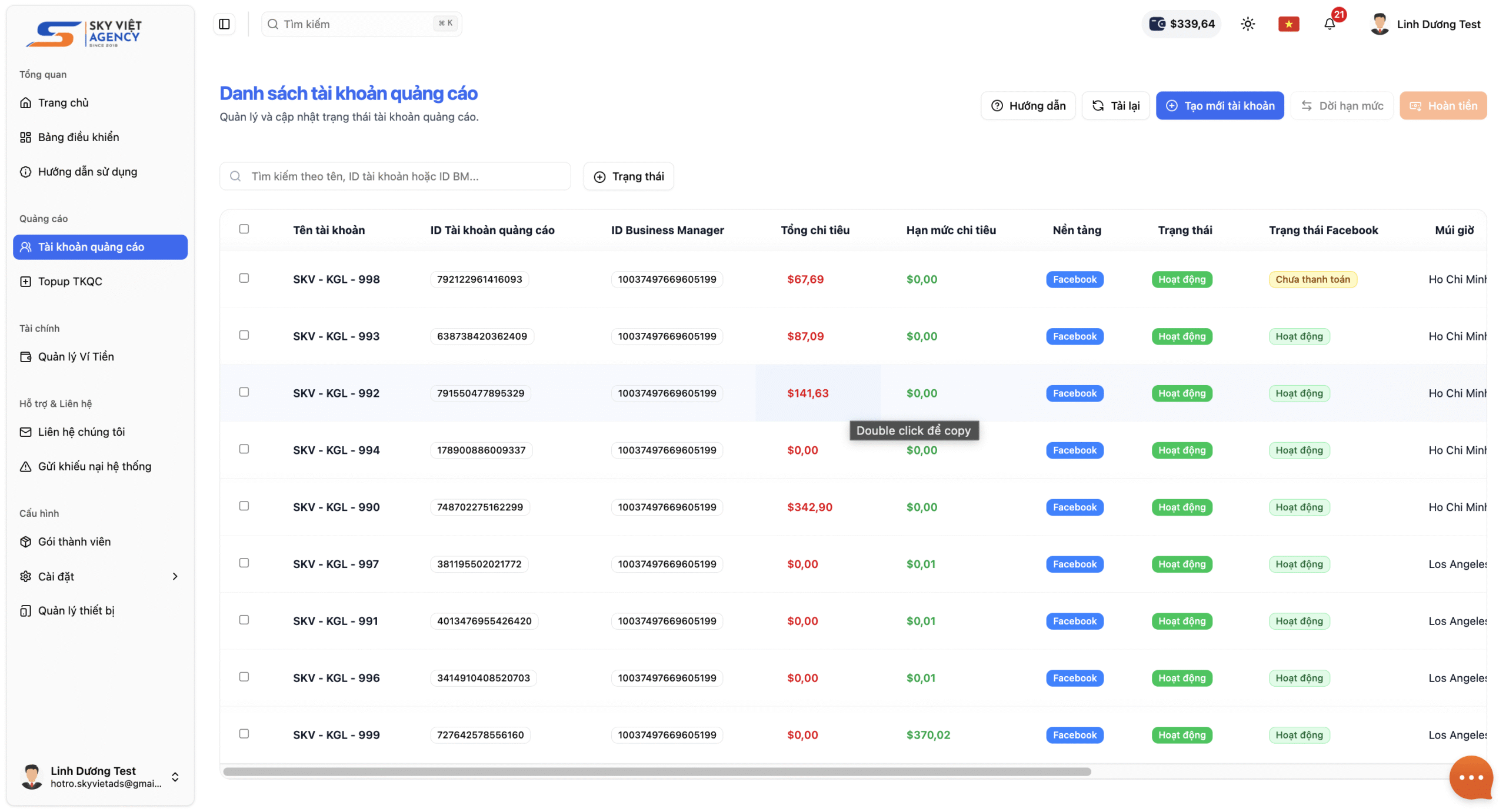
Task: Open Quản lý Ví Tiền page
Action: coord(76,357)
